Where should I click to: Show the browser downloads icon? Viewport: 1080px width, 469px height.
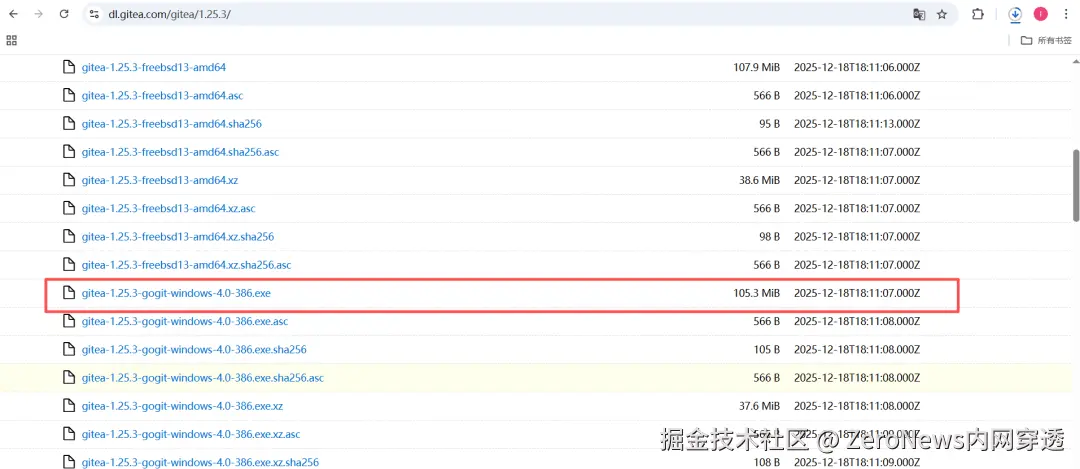coord(1015,14)
